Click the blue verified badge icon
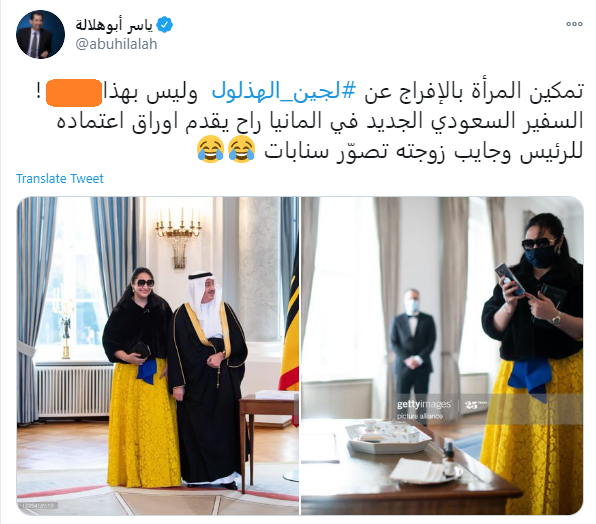The width and height of the screenshot is (596, 524). 165,25
